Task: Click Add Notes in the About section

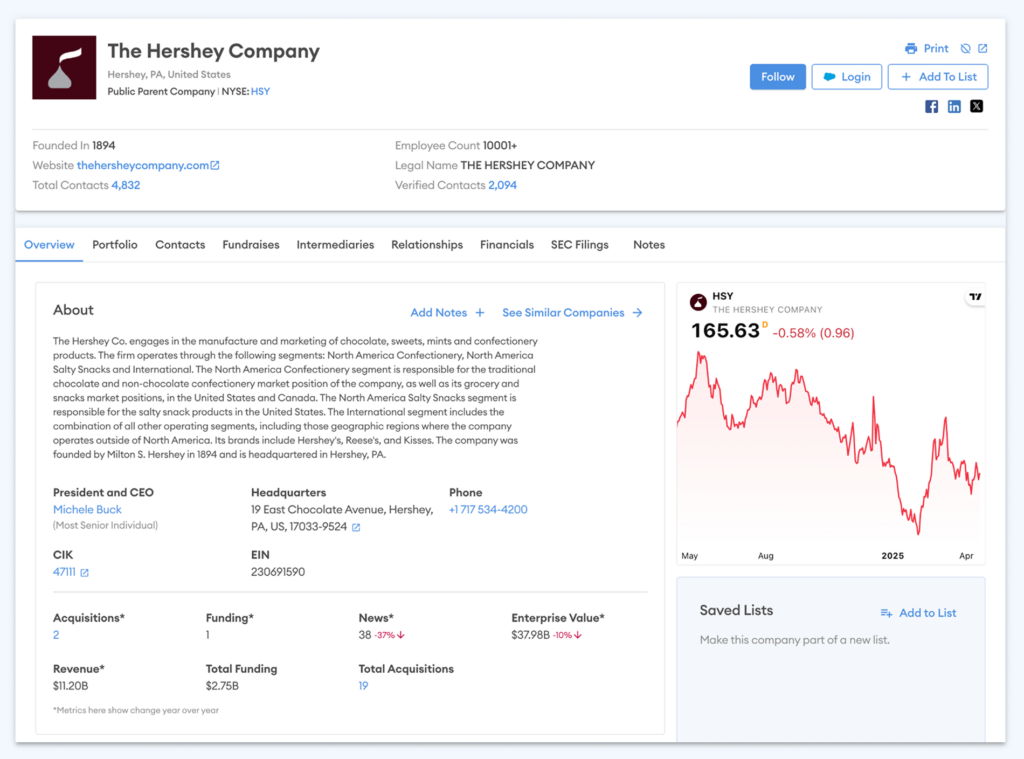Action: [447, 313]
